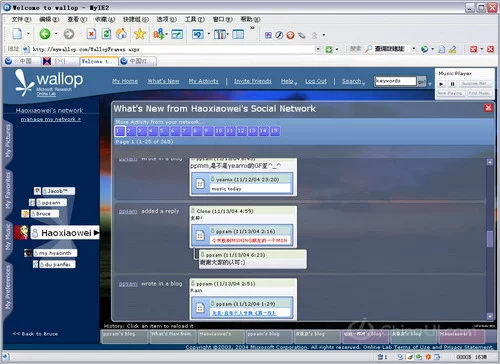Click the new page toolbar icon
The height and width of the screenshot is (364, 500).
17,34
